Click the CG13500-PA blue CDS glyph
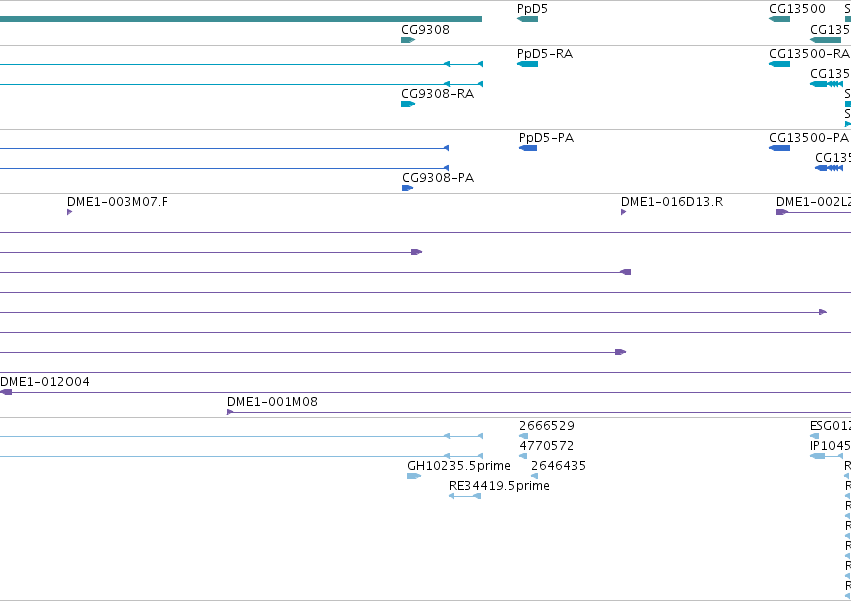851x601 pixels. tap(779, 148)
